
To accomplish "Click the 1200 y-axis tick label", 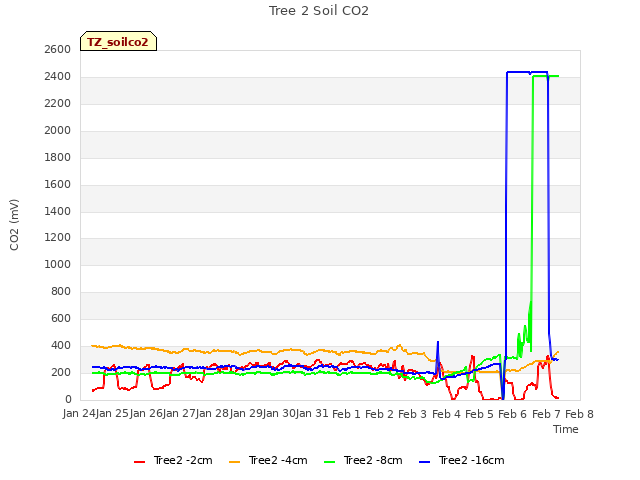I will point(58,238).
